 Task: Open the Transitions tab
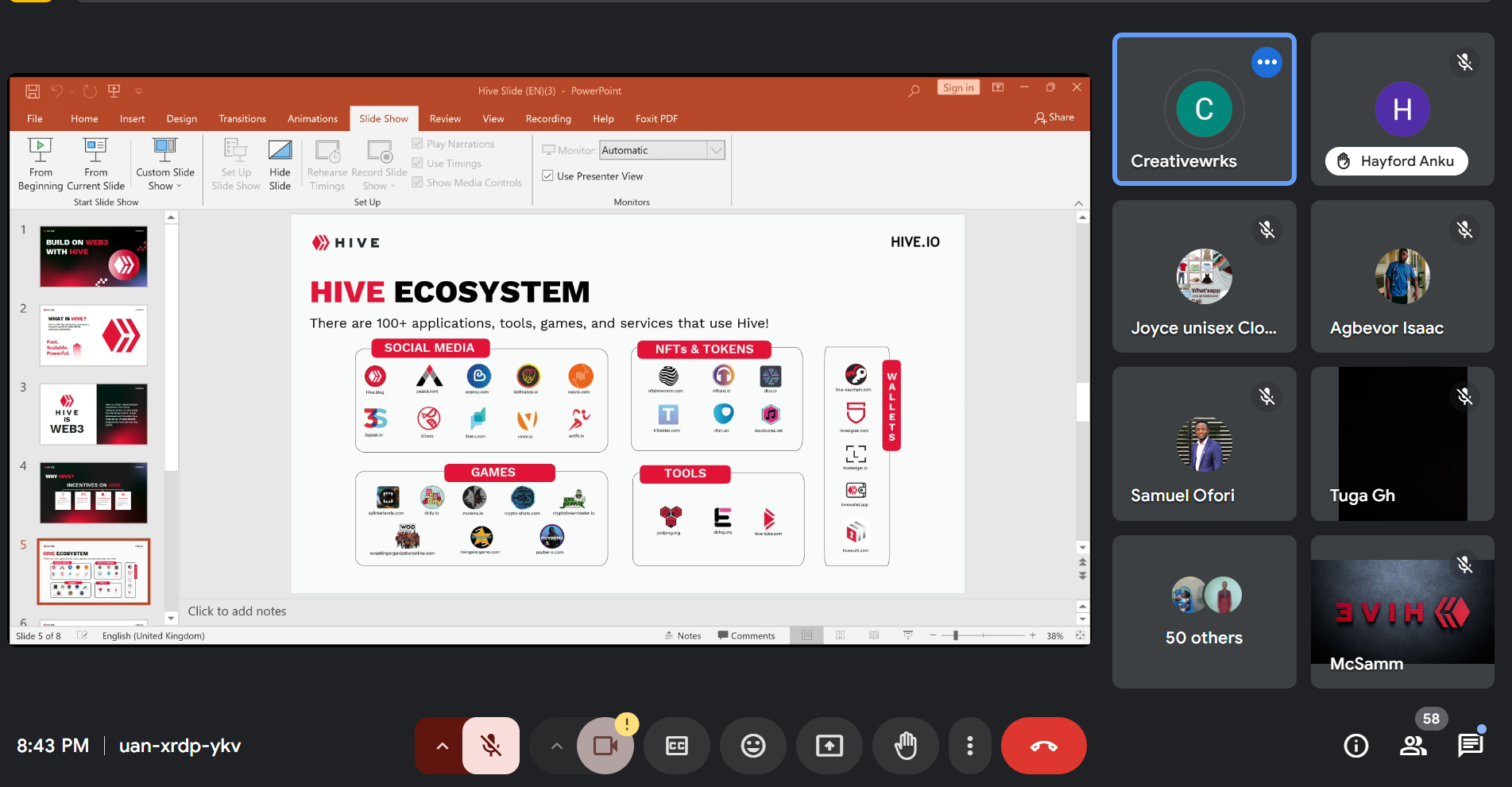point(242,118)
